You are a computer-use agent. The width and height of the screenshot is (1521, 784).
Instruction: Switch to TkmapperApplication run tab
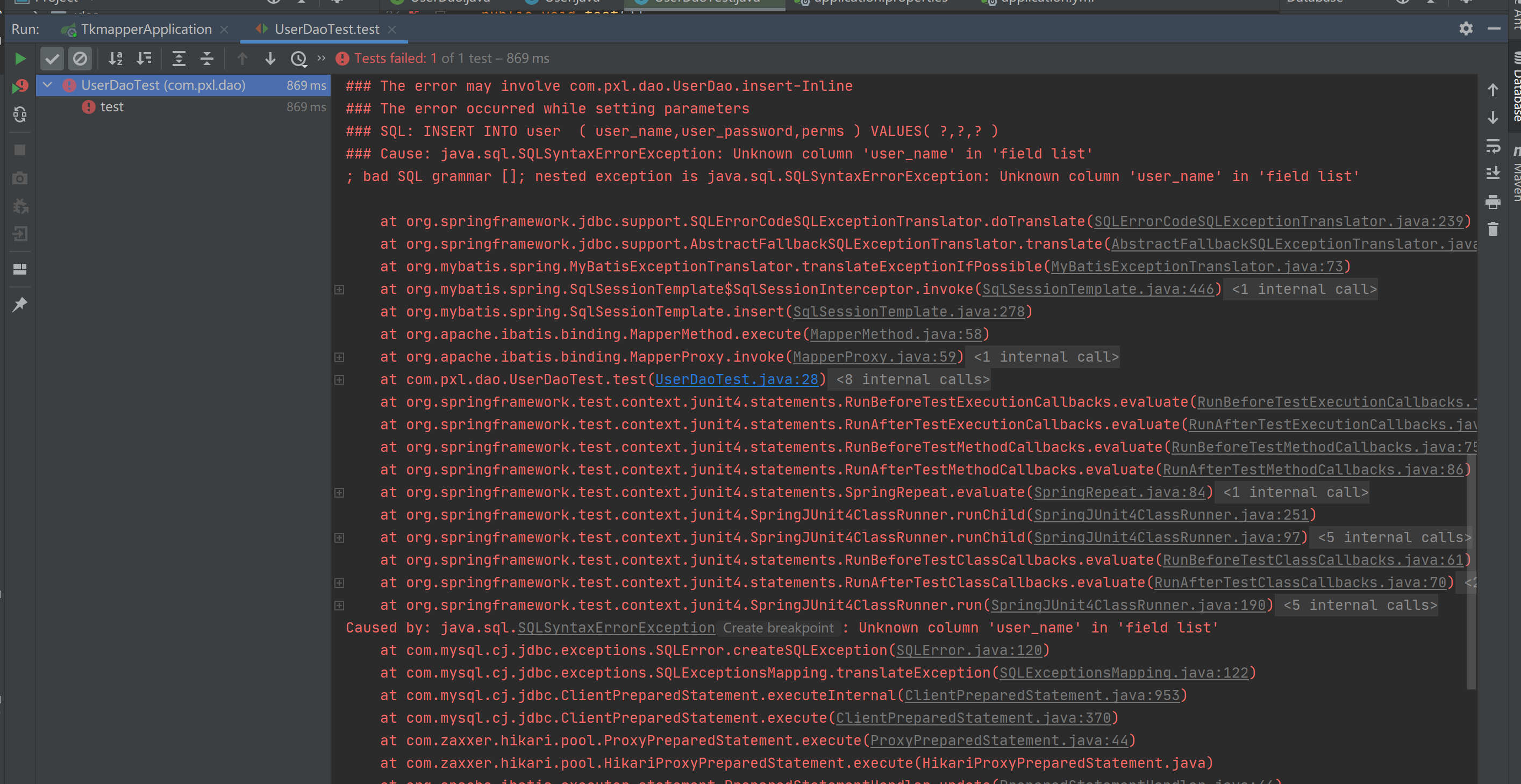(146, 29)
